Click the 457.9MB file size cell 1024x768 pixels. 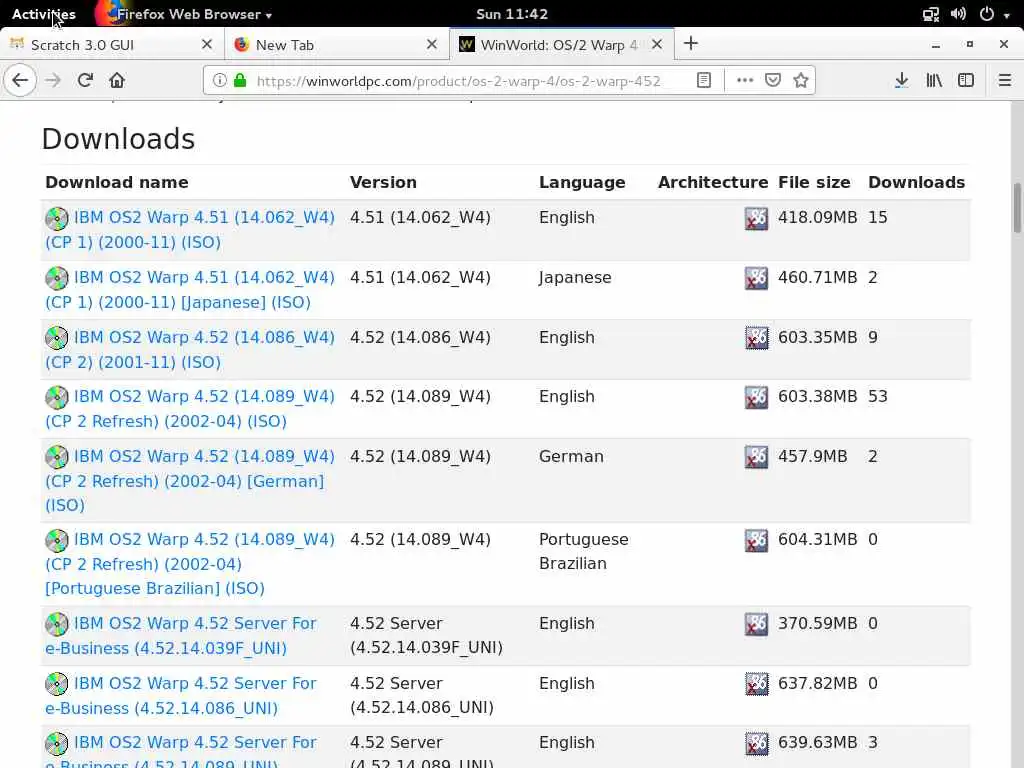click(812, 456)
